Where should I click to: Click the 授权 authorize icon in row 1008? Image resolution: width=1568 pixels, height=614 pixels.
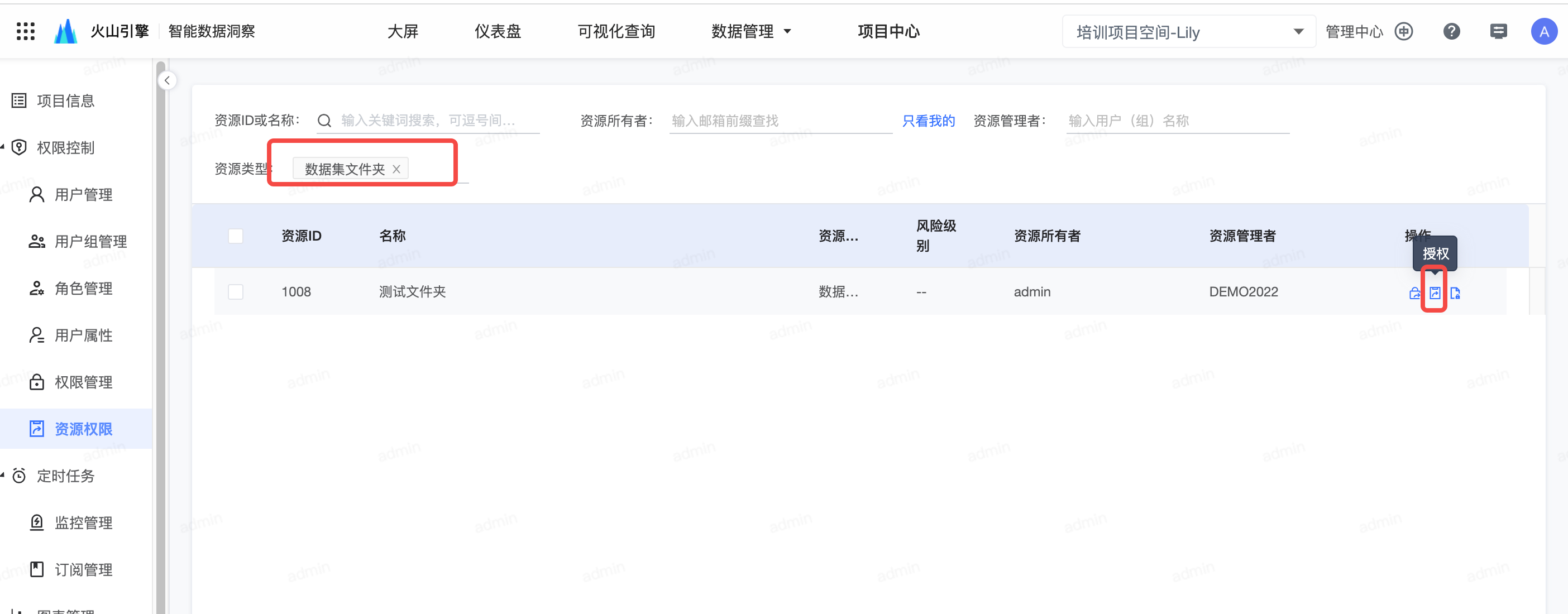coord(1435,292)
